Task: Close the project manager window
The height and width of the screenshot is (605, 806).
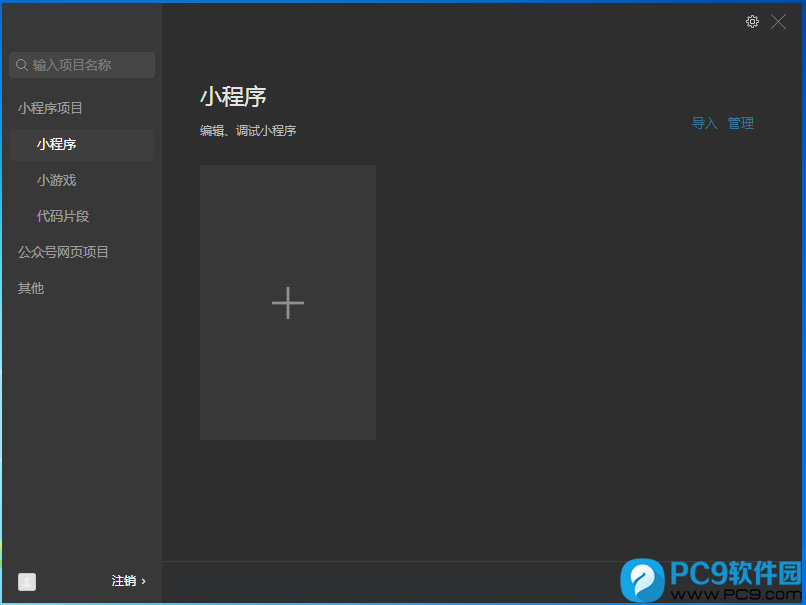Action: click(778, 22)
